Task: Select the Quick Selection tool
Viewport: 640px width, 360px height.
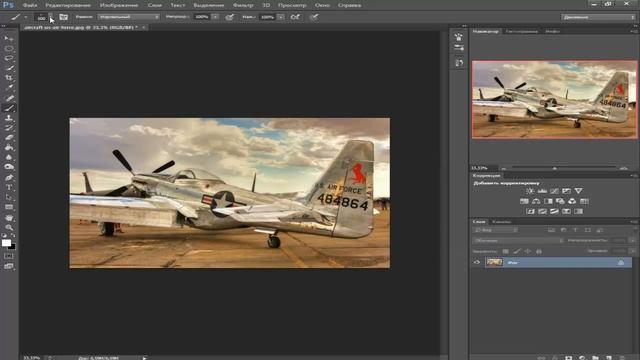Action: coord(9,68)
